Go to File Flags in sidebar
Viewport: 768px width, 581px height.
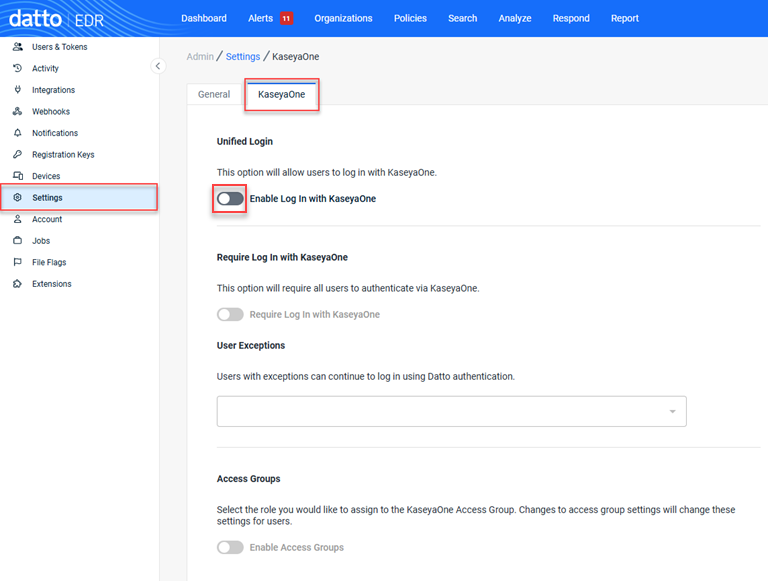tap(49, 263)
